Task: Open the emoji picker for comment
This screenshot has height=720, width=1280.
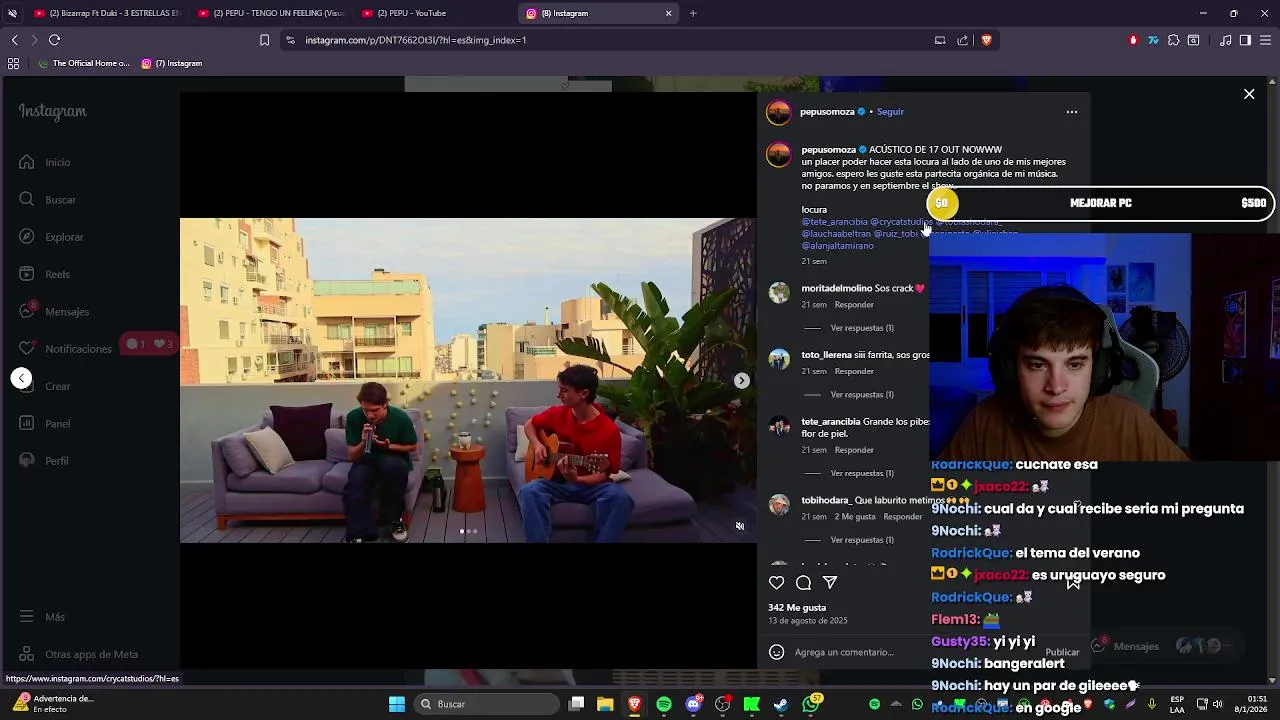Action: [776, 652]
